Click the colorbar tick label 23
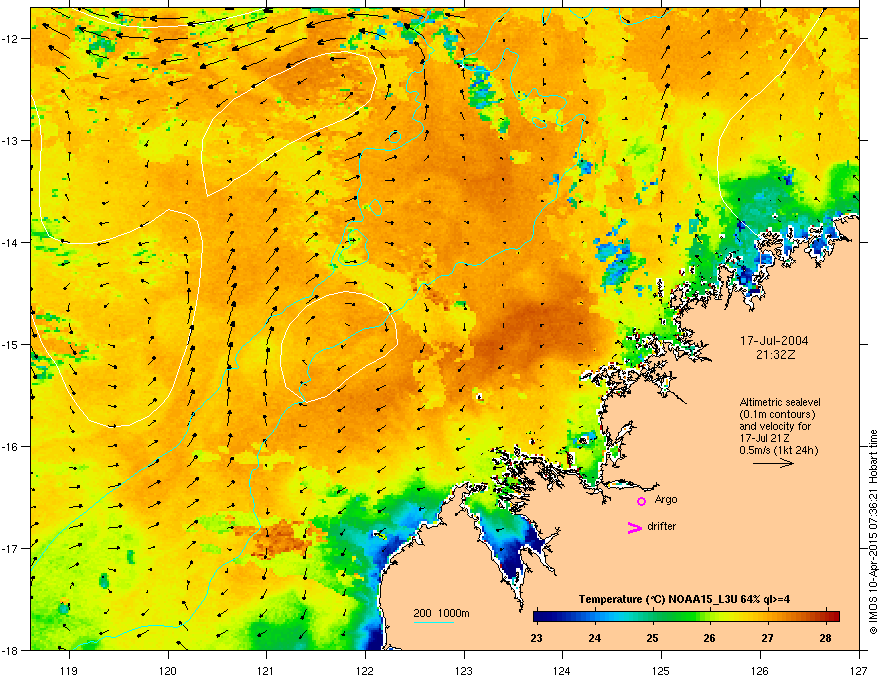This screenshot has width=880, height=680. point(536,638)
